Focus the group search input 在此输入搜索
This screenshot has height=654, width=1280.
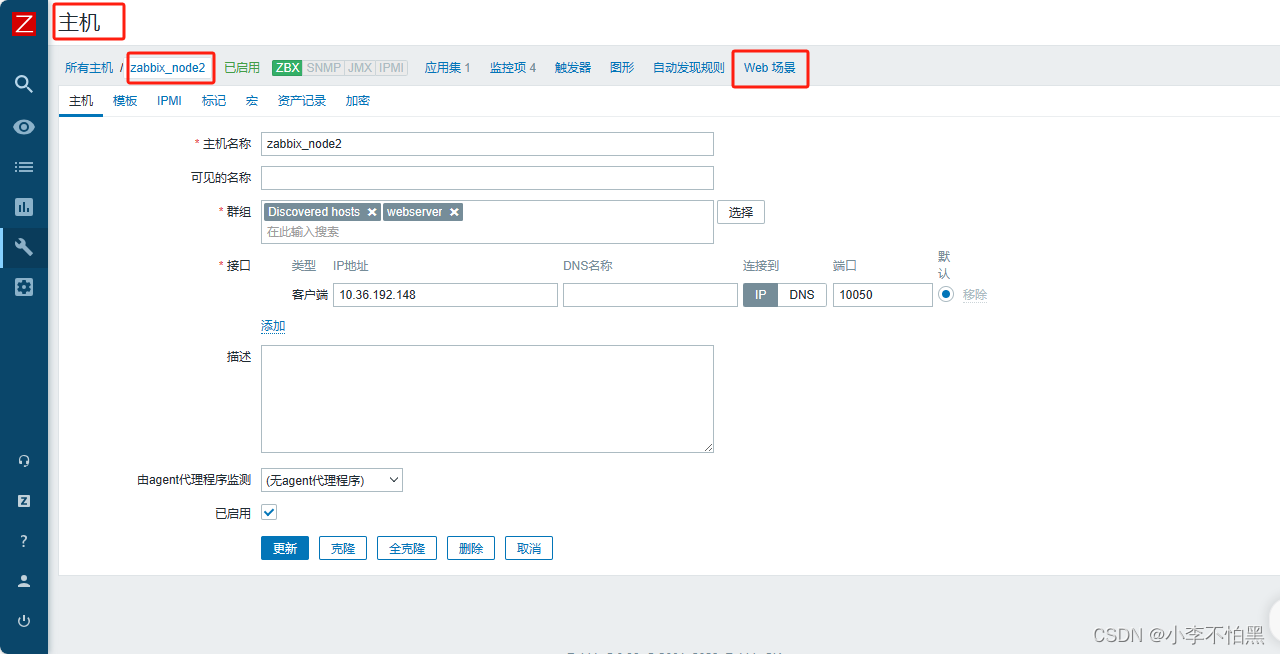point(487,232)
